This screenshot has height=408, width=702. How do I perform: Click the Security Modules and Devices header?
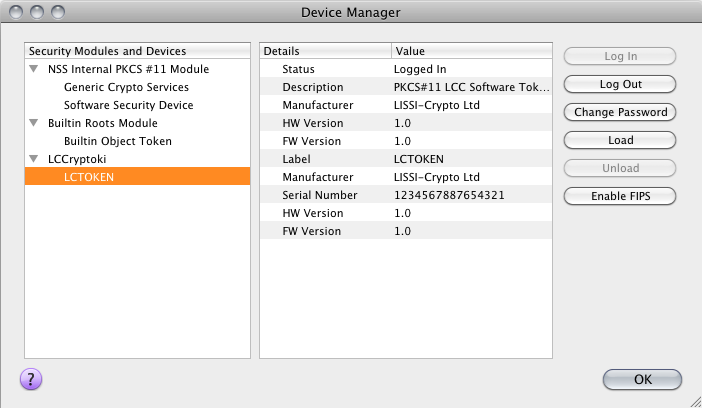click(x=137, y=51)
